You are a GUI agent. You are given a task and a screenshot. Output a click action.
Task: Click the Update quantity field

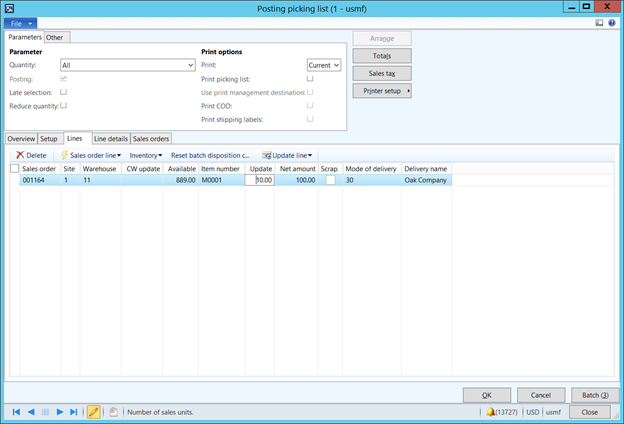[261, 181]
